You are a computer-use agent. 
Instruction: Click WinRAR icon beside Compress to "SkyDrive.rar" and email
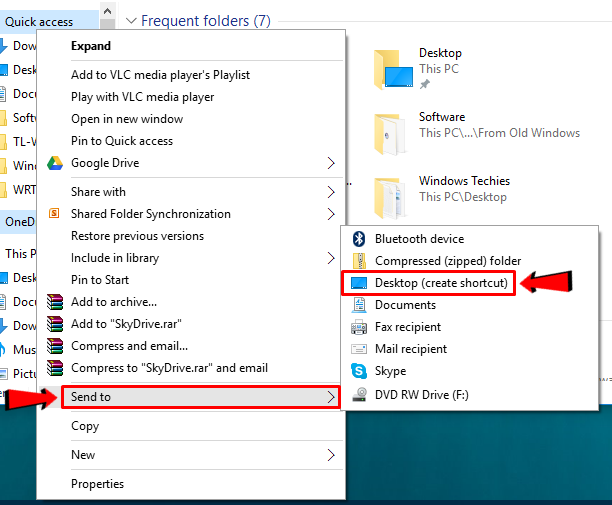tap(55, 368)
